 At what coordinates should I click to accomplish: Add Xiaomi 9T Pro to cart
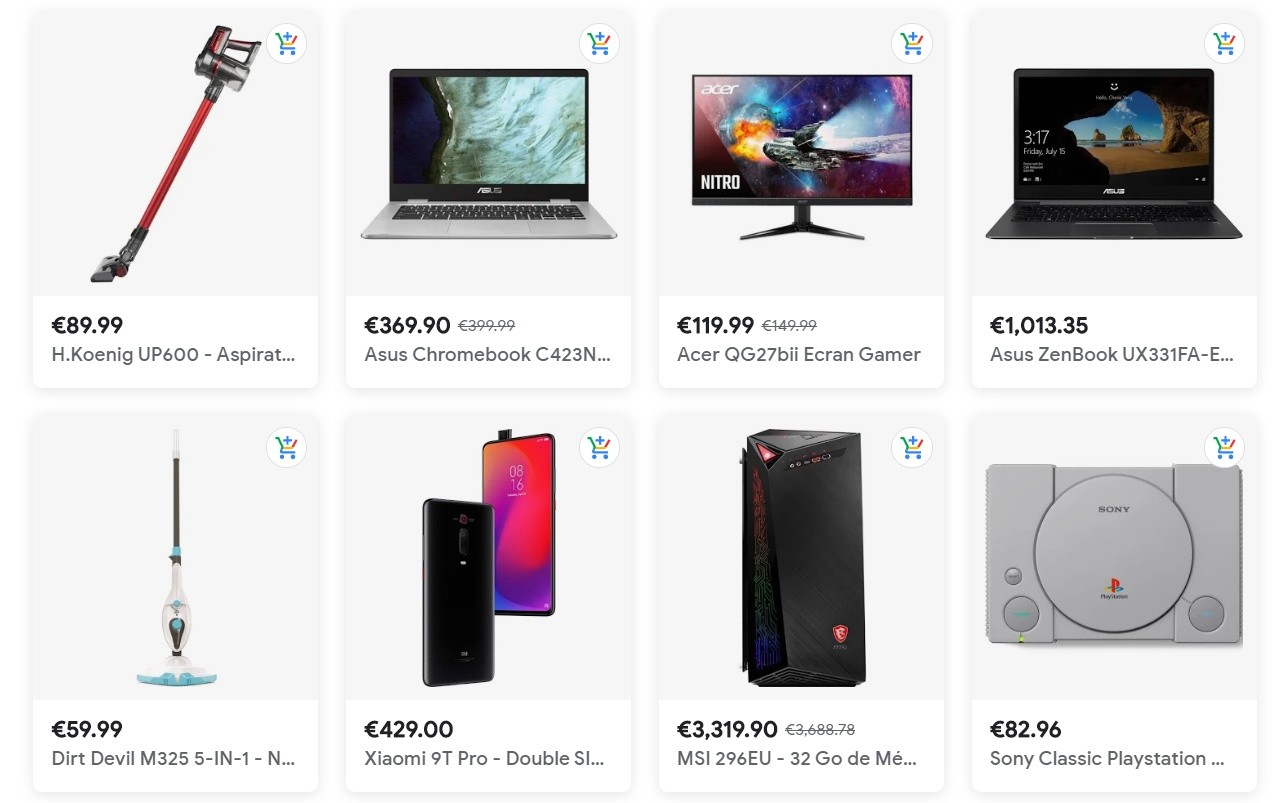(600, 448)
